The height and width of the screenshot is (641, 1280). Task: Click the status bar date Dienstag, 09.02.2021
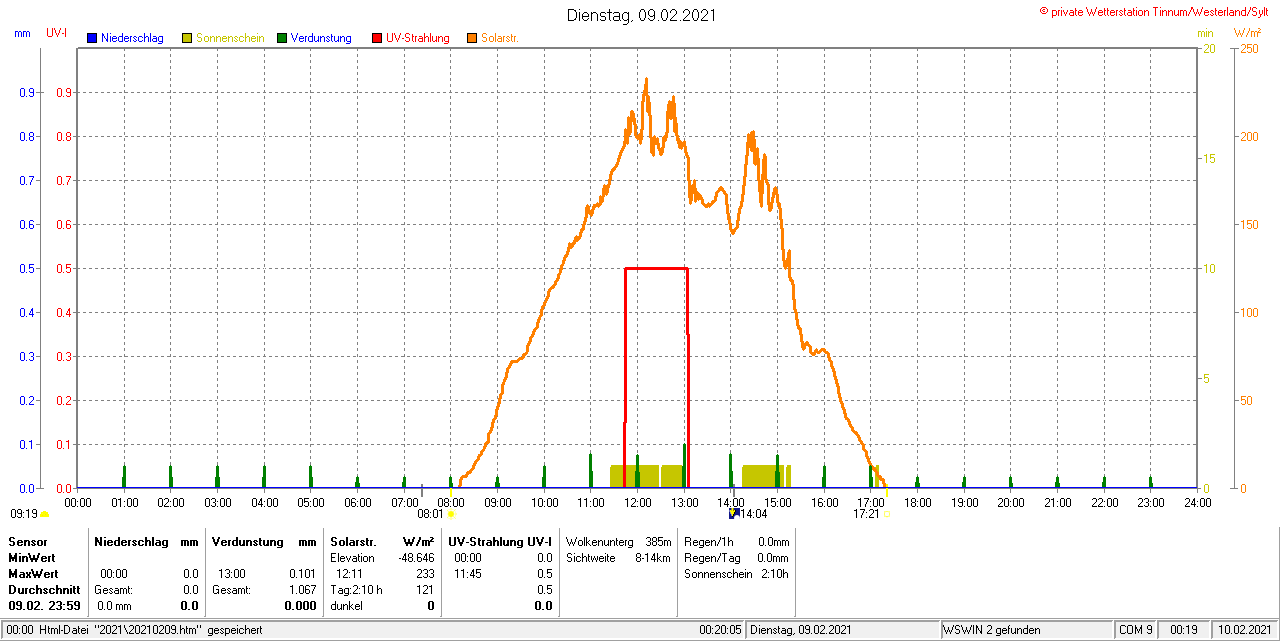pos(800,630)
